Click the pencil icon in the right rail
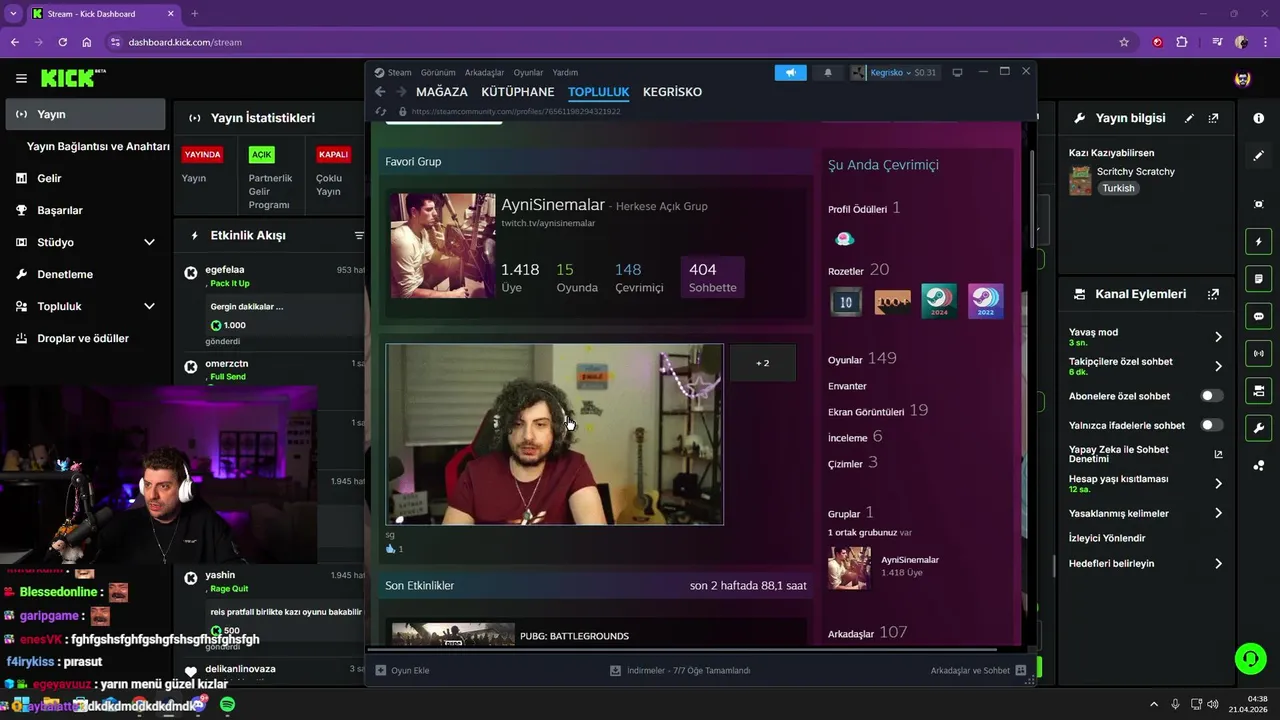 click(1258, 156)
